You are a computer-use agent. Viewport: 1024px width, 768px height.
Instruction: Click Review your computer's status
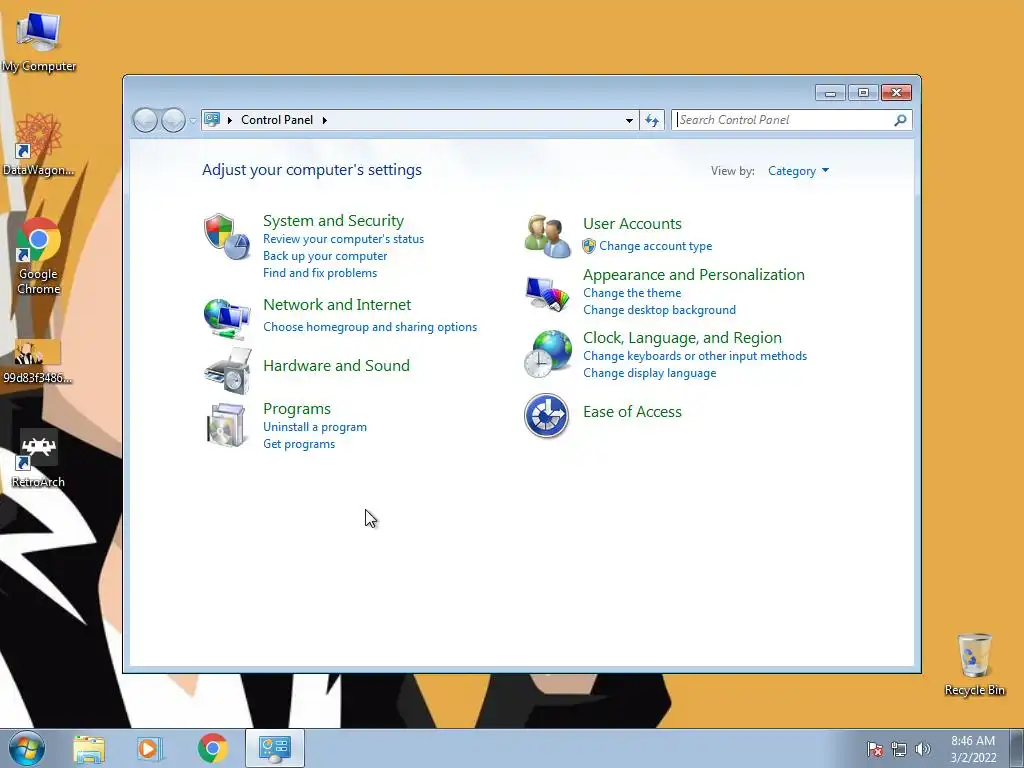[x=344, y=239]
